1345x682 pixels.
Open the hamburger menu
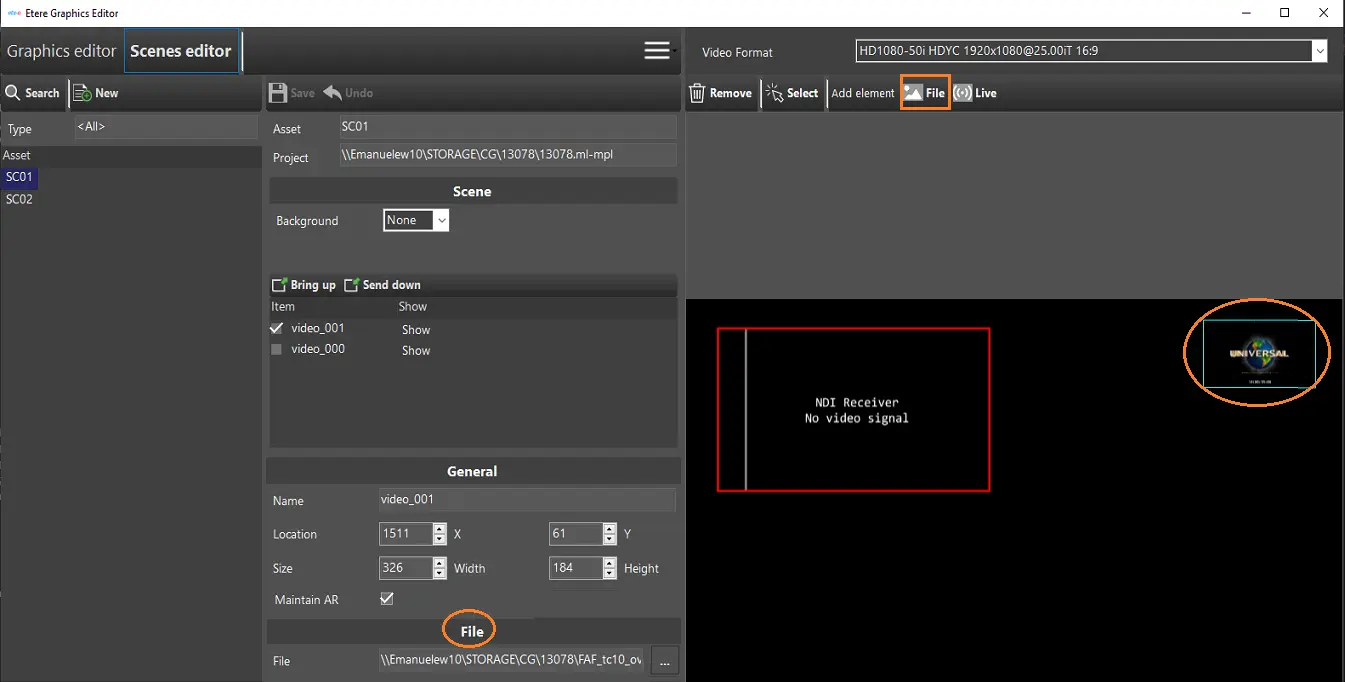[657, 51]
